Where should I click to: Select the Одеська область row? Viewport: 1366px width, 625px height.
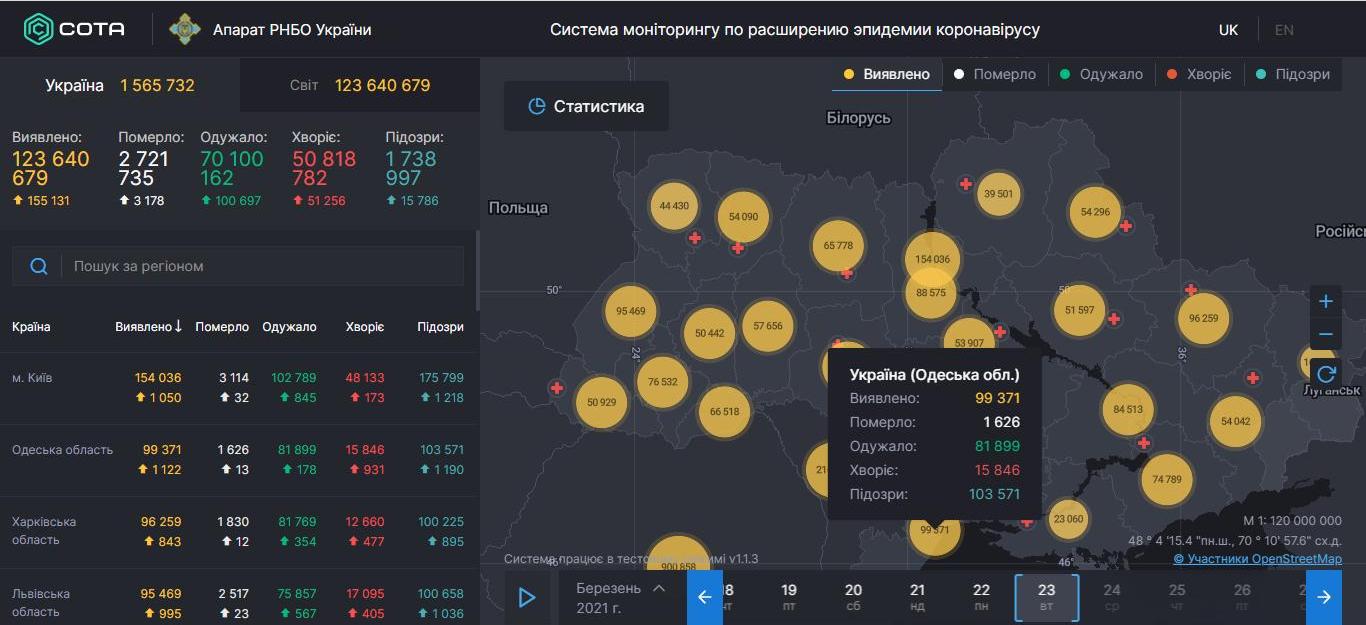point(238,460)
